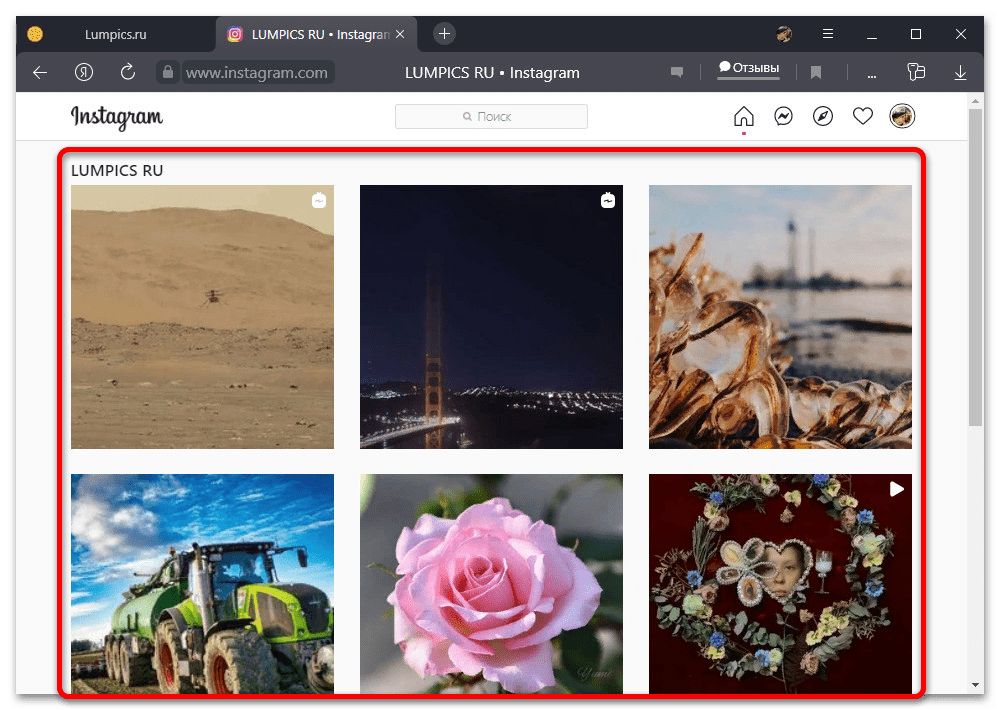Go back using the browser back arrow
The width and height of the screenshot is (1000, 710).
[x=40, y=72]
